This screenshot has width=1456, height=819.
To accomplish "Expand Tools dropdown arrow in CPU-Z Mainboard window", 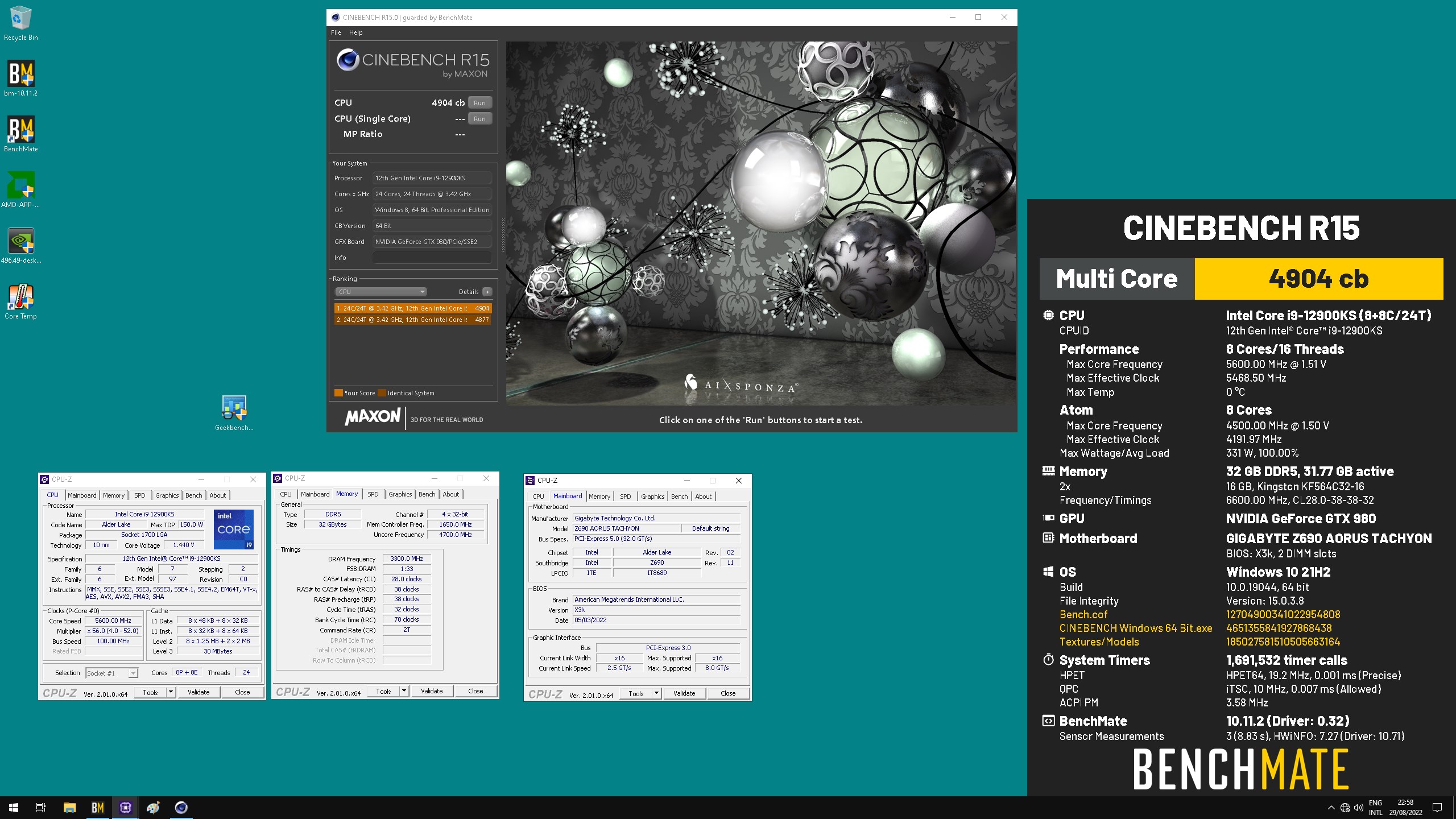I will (x=656, y=693).
